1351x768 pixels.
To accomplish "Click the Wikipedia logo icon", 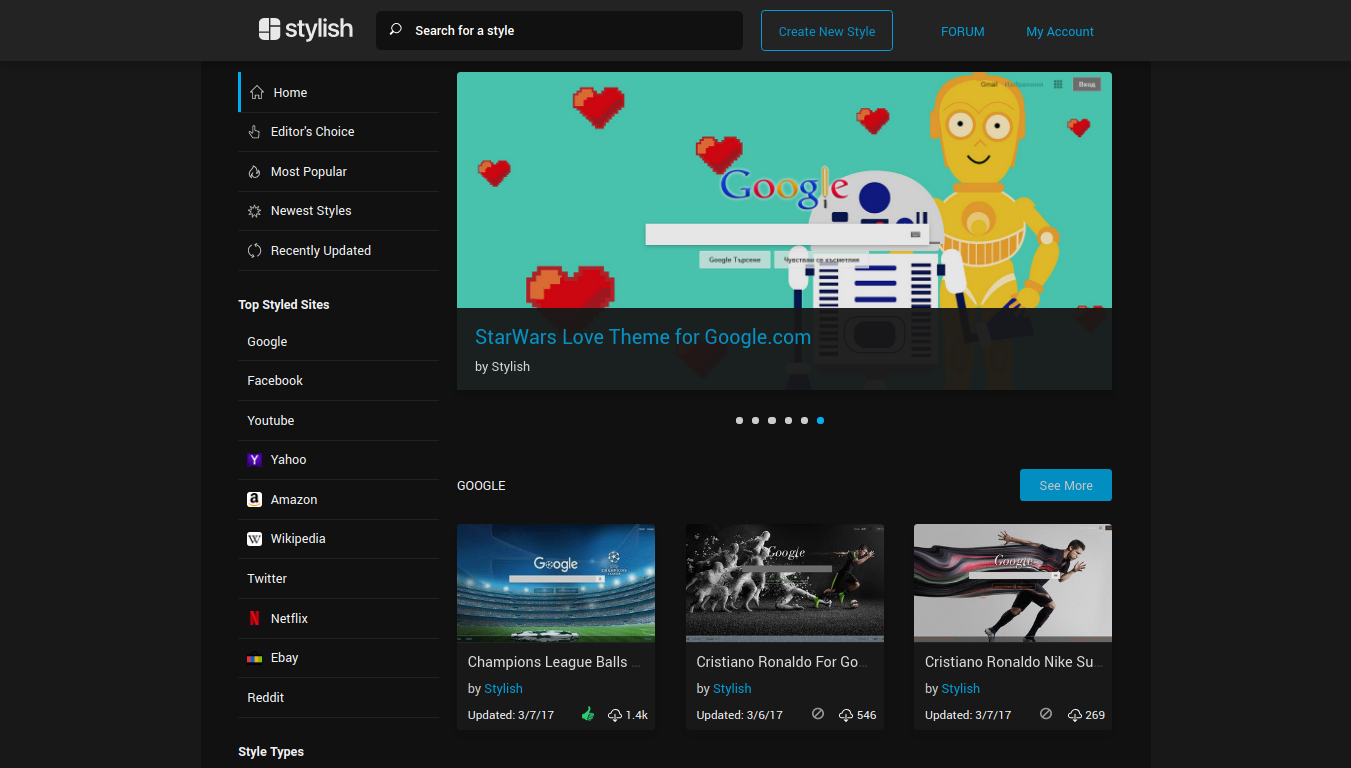I will (254, 539).
